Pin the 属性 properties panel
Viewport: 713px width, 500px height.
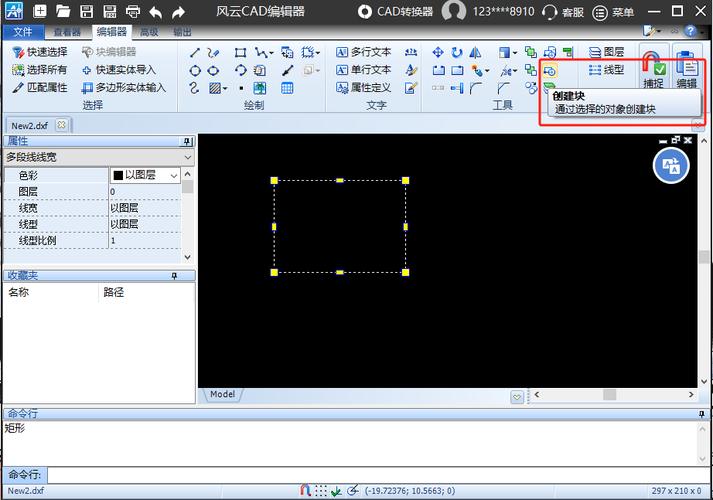[x=186, y=142]
